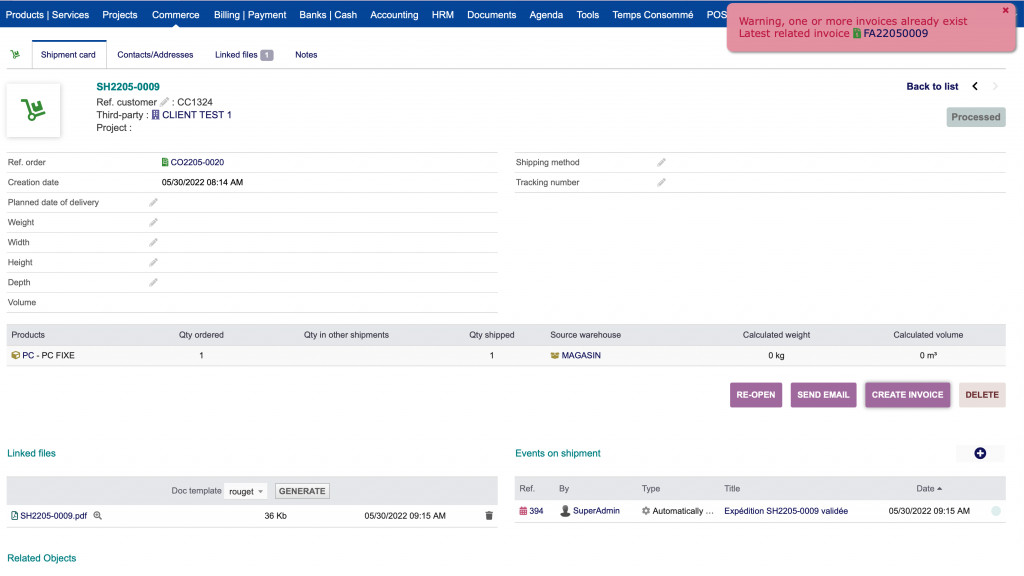The image size is (1024, 576).
Task: Dismiss the invoice warning notification
Action: 1005,10
